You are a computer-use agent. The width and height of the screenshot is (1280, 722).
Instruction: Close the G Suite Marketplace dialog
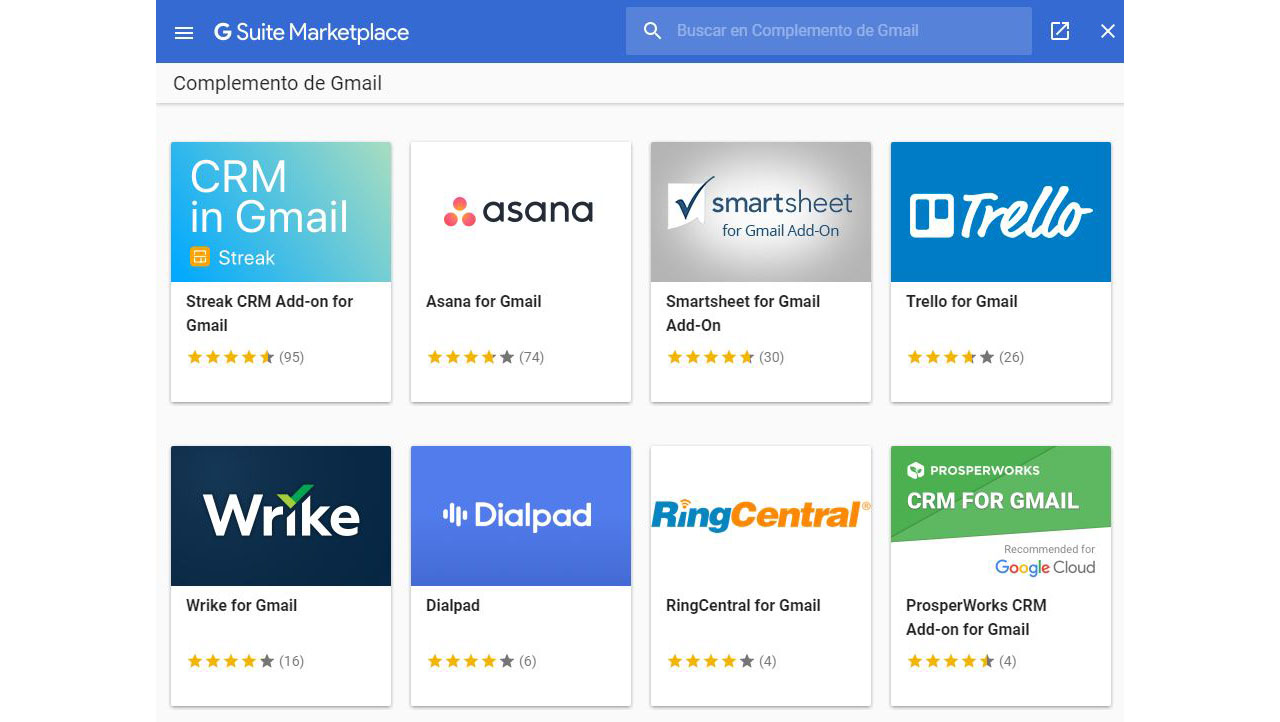(1108, 31)
